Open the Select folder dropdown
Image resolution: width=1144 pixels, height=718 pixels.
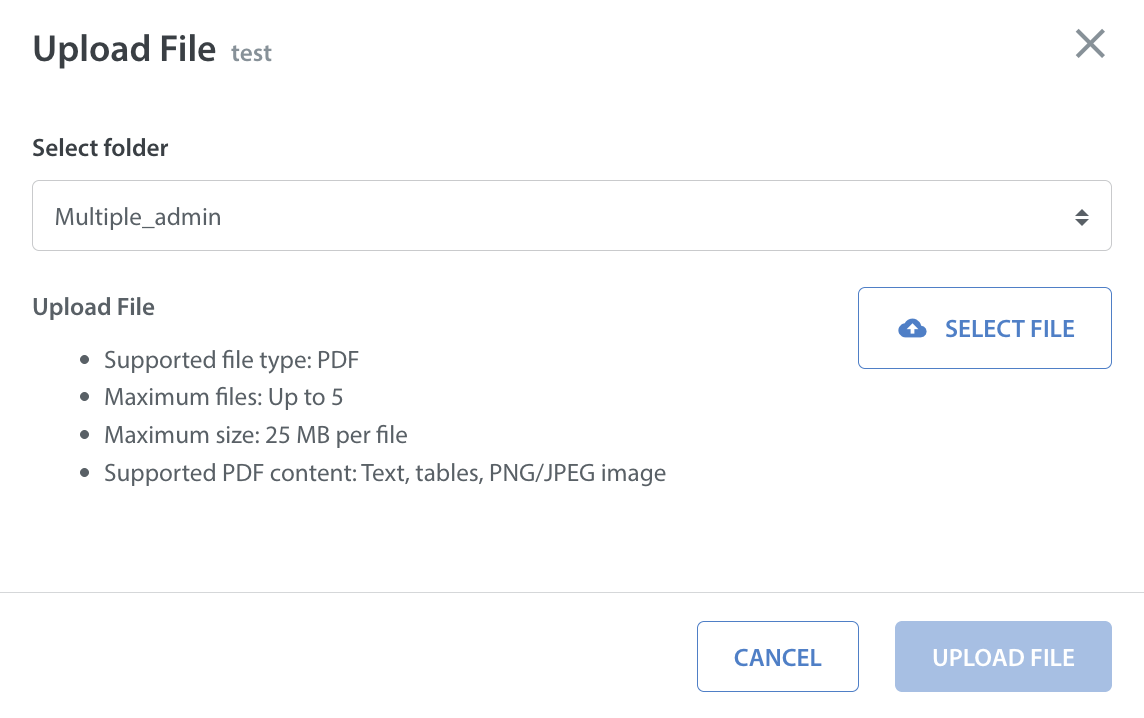coord(571,216)
